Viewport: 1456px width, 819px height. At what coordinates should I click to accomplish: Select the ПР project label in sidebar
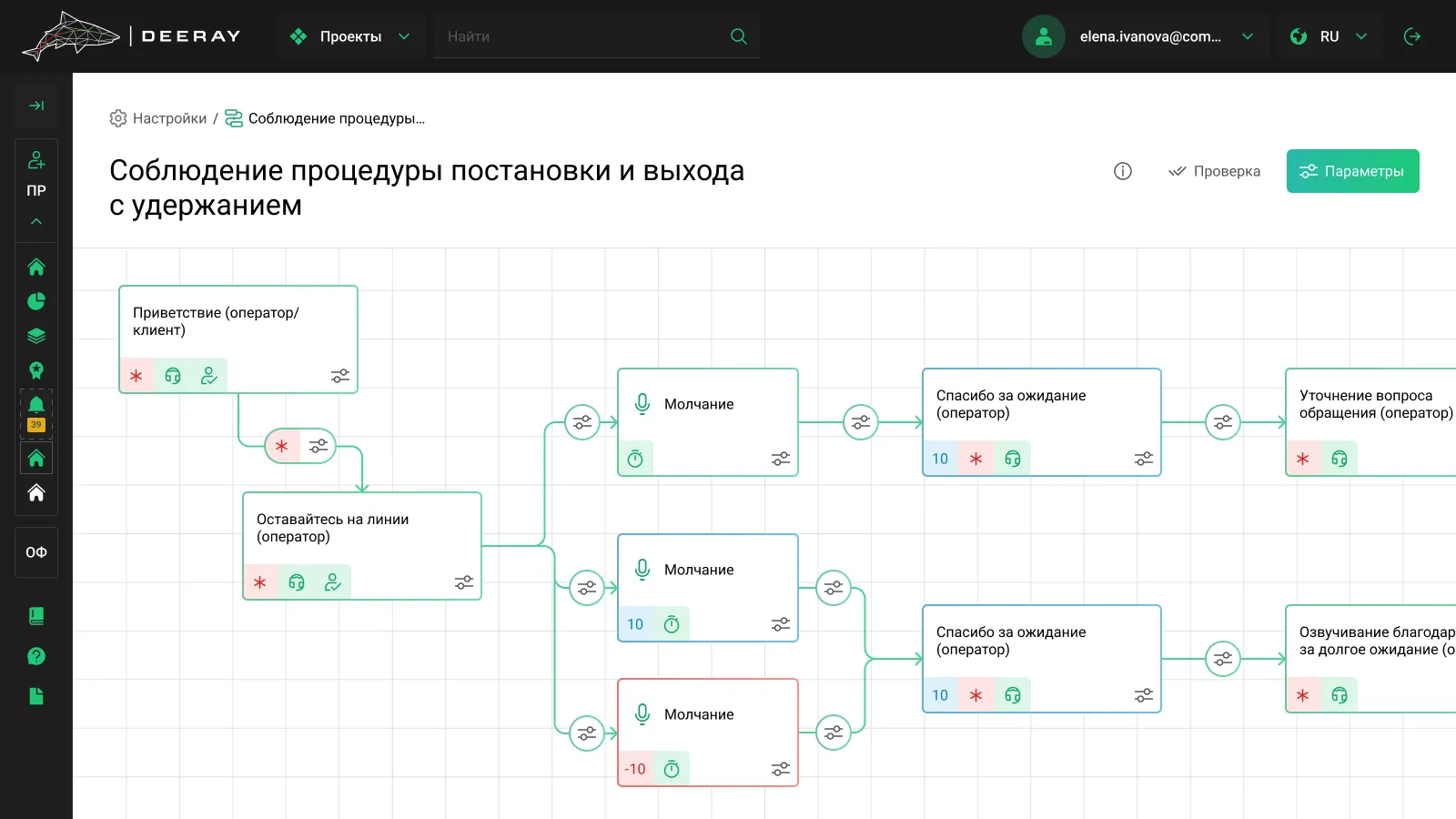coord(36,190)
